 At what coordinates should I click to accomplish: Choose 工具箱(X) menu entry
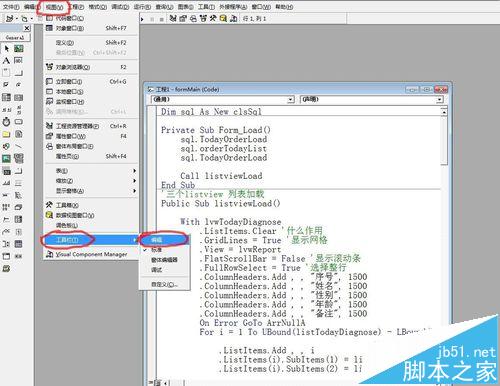tap(91, 205)
